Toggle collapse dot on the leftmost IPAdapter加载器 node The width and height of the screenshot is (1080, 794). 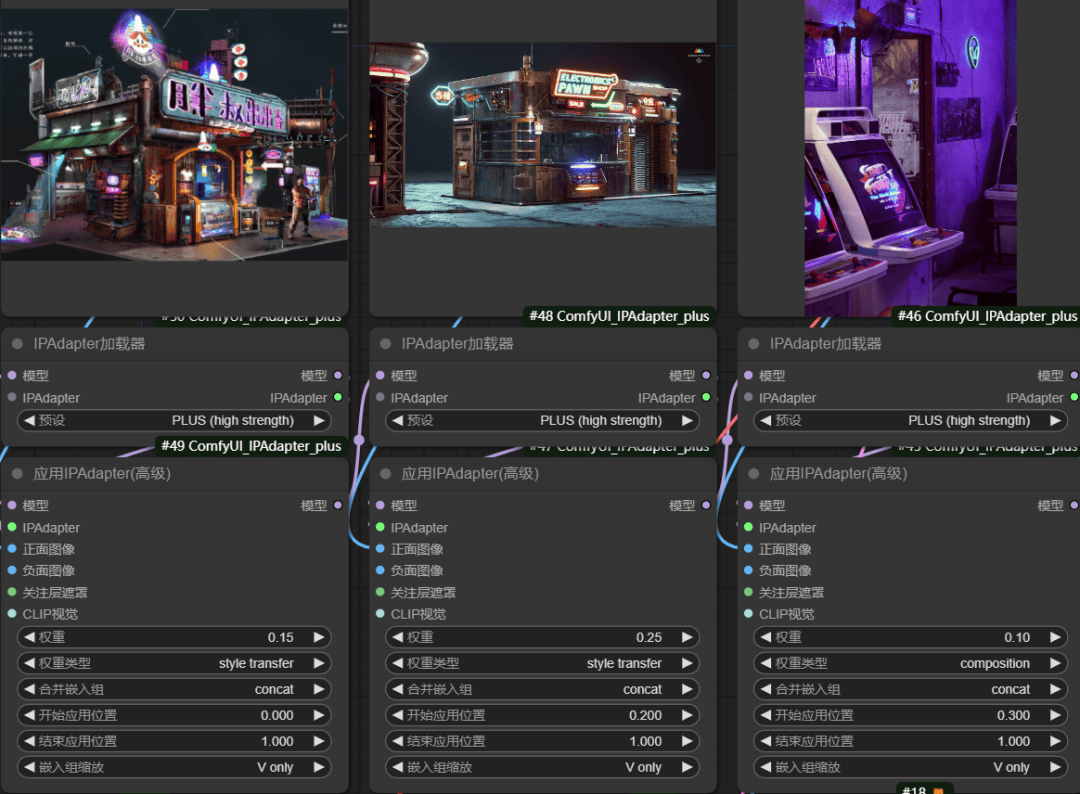[x=17, y=344]
